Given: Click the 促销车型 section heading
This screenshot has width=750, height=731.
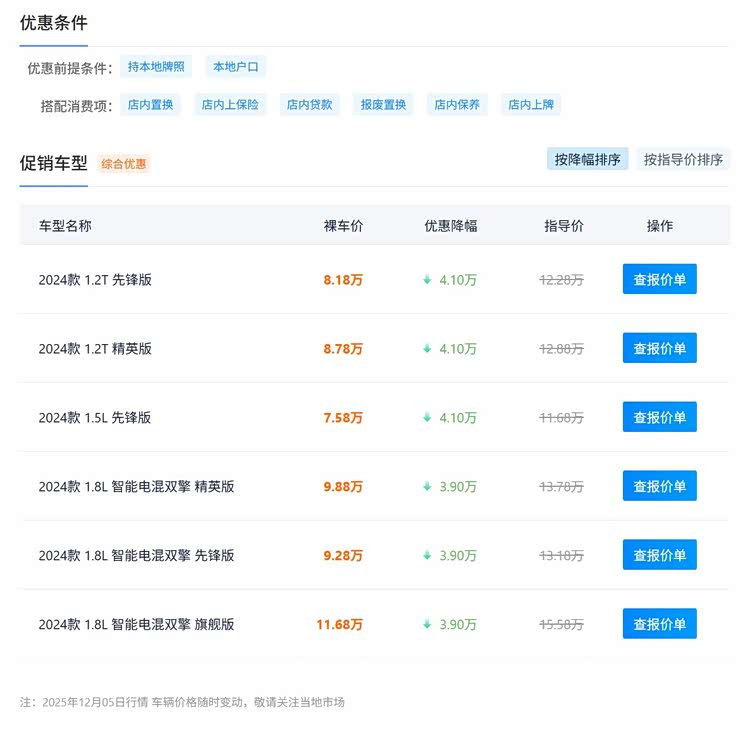Looking at the screenshot, I should 54,163.
